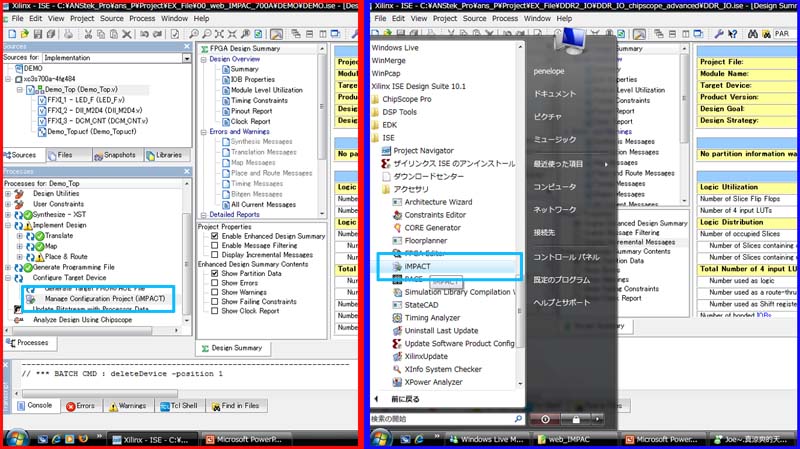
Task: Uncheck Show Partition Data box
Action: point(214,273)
